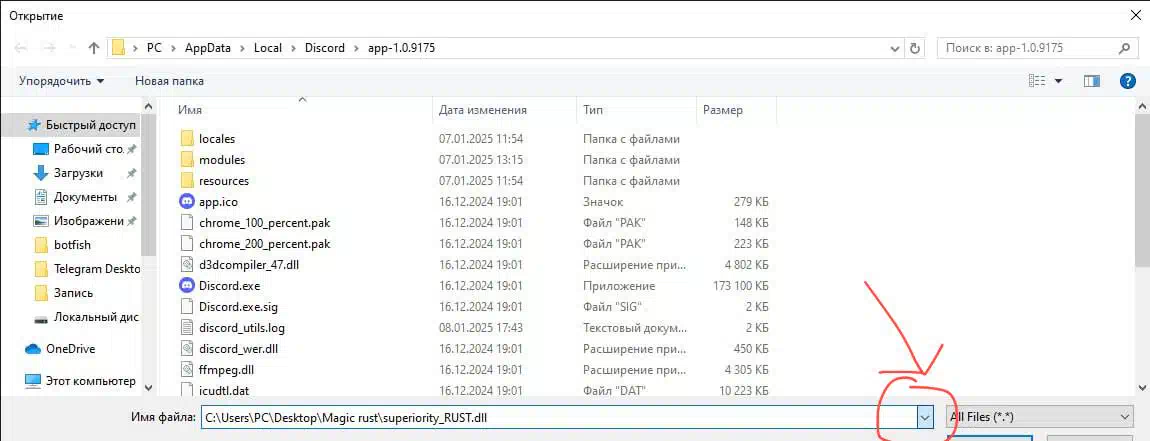Expand address bar history dropdown
Screen dimensions: 1150x441
tap(895, 48)
